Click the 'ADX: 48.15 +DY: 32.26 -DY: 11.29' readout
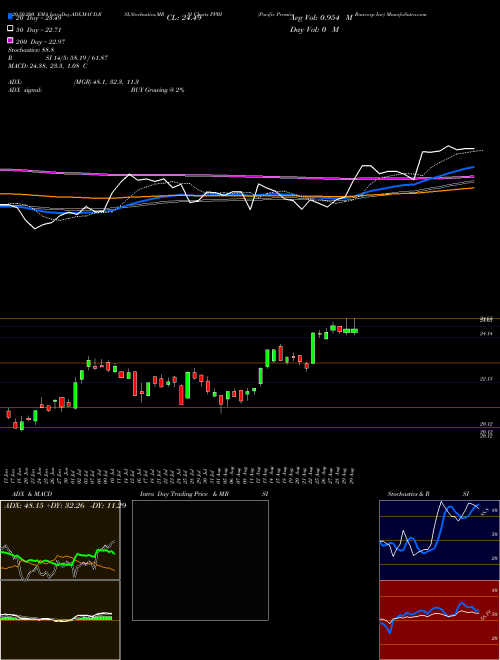Image resolution: width=500 pixels, height=660 pixels. pyautogui.click(x=65, y=505)
